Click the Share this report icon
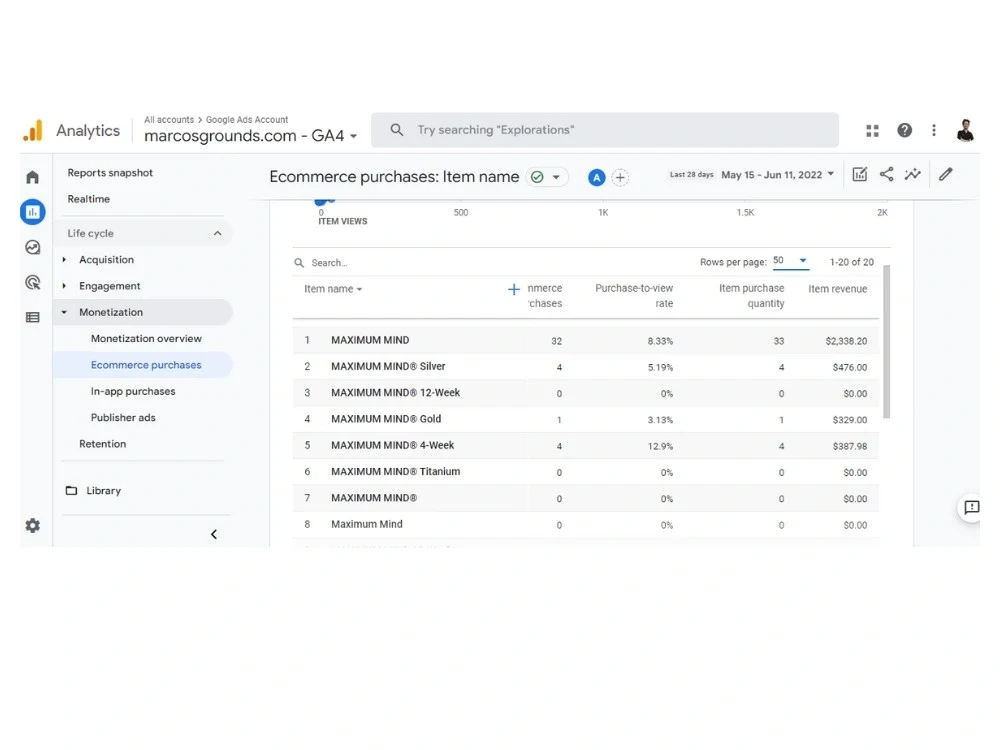1000x750 pixels. [x=886, y=174]
